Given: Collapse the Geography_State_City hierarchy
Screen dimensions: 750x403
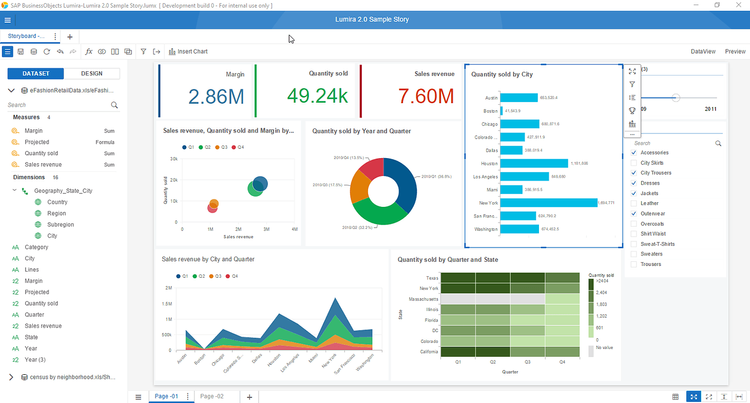Looking at the screenshot, I should [x=14, y=190].
